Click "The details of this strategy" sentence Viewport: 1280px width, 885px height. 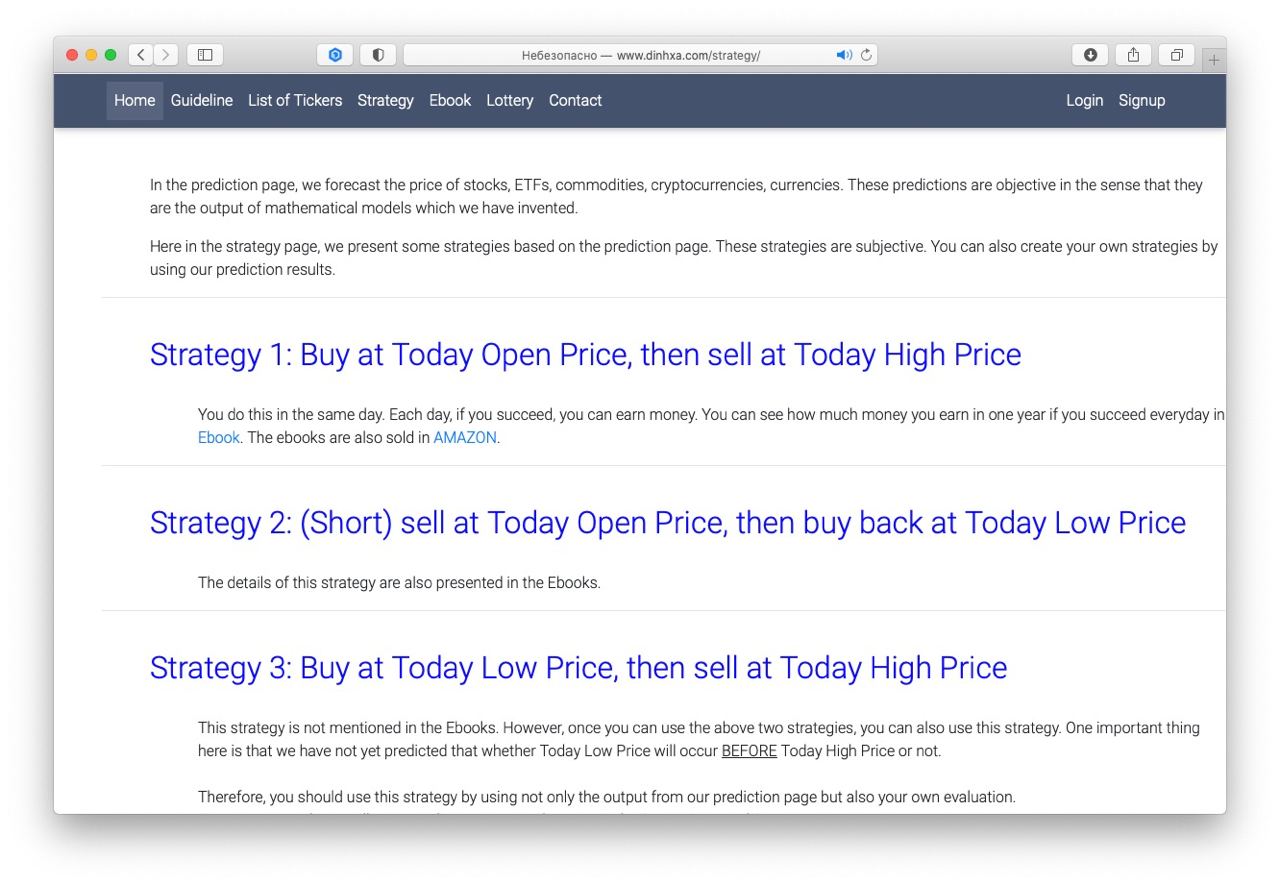click(399, 582)
